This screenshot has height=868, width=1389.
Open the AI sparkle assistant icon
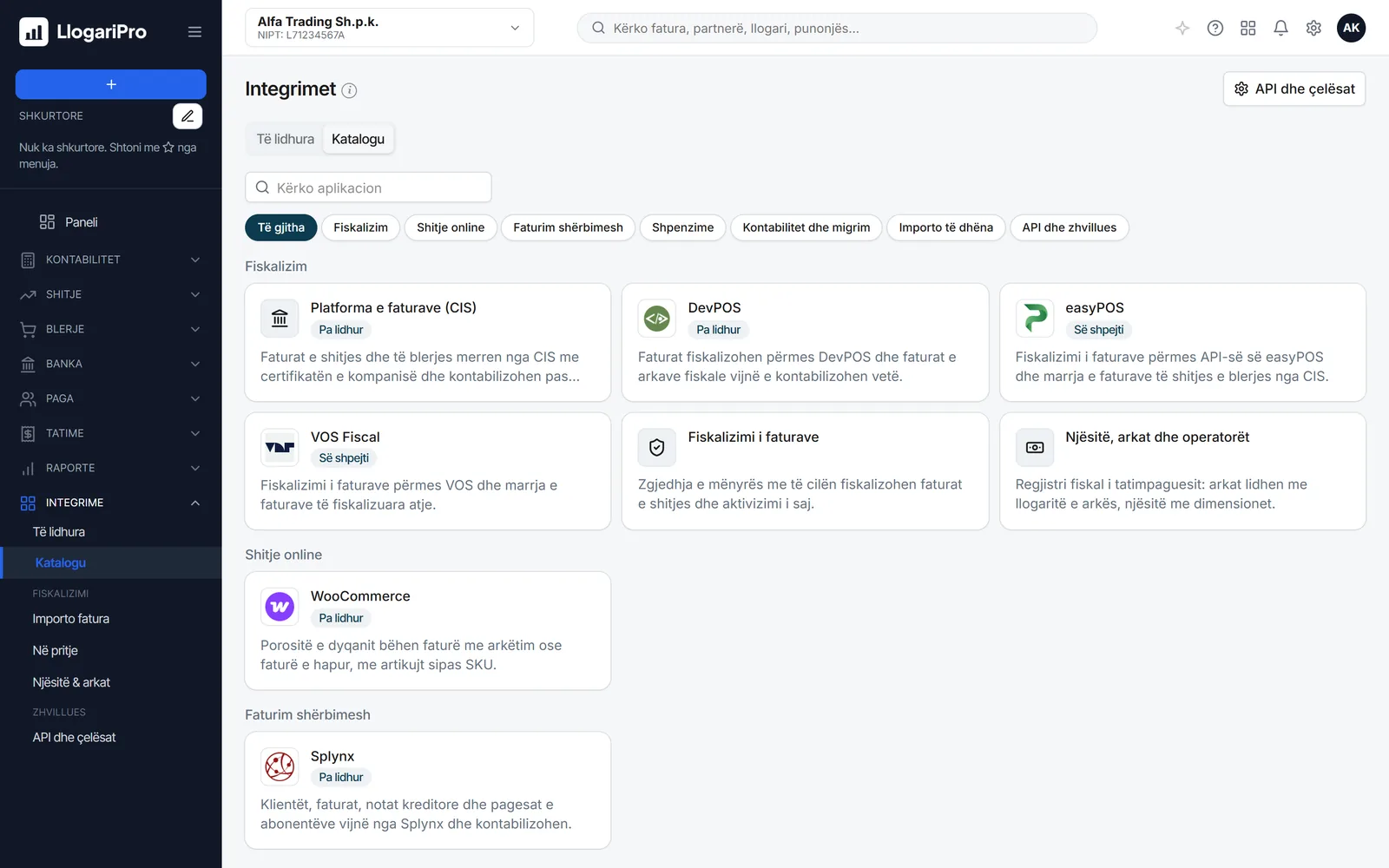coord(1182,28)
